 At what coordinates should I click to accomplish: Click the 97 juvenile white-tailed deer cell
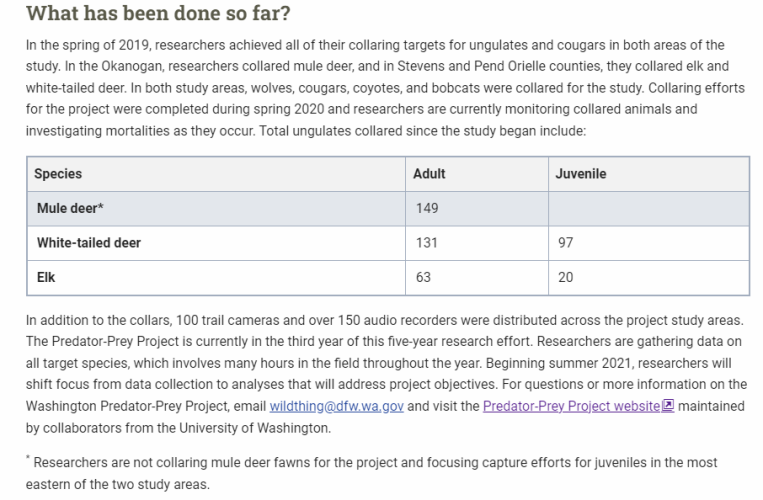566,243
